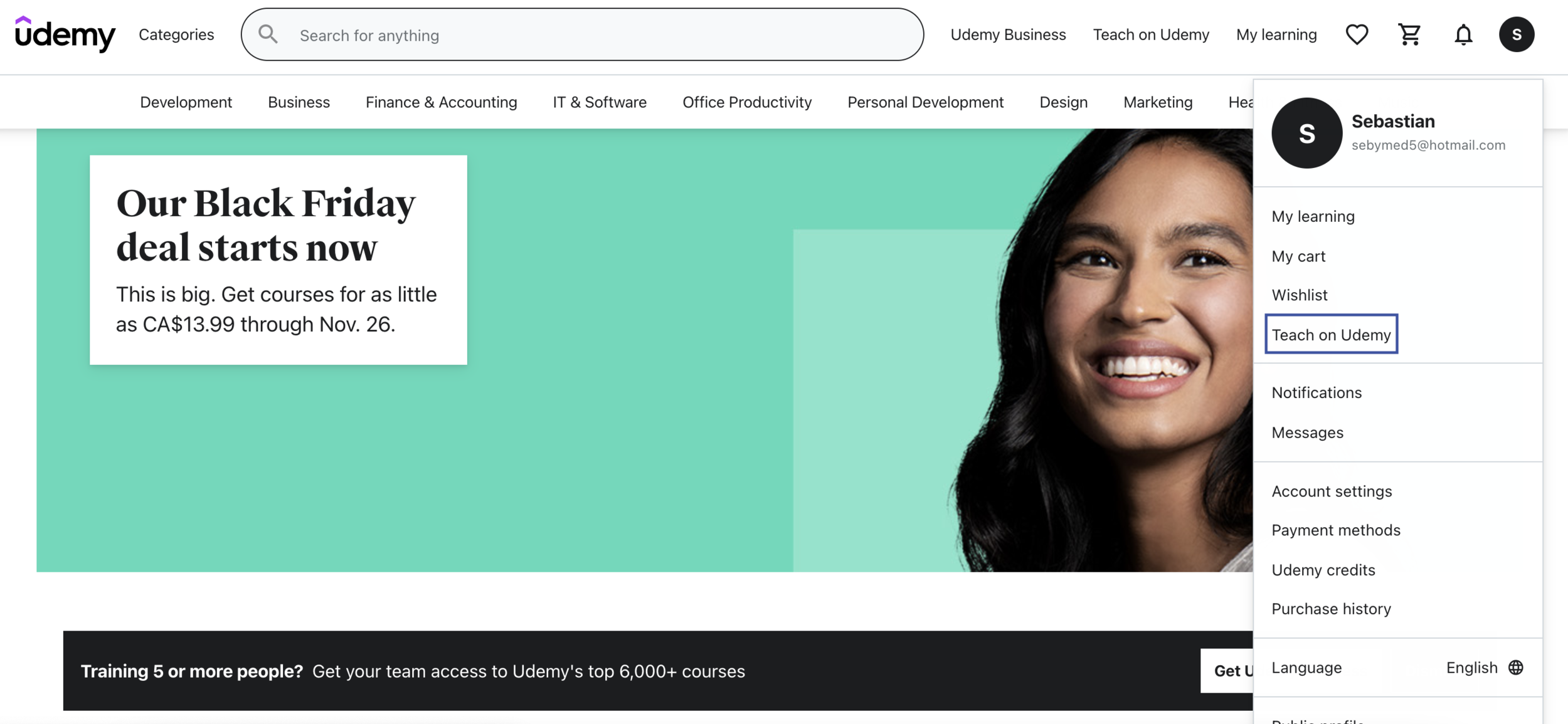Select the Design category

[1064, 102]
